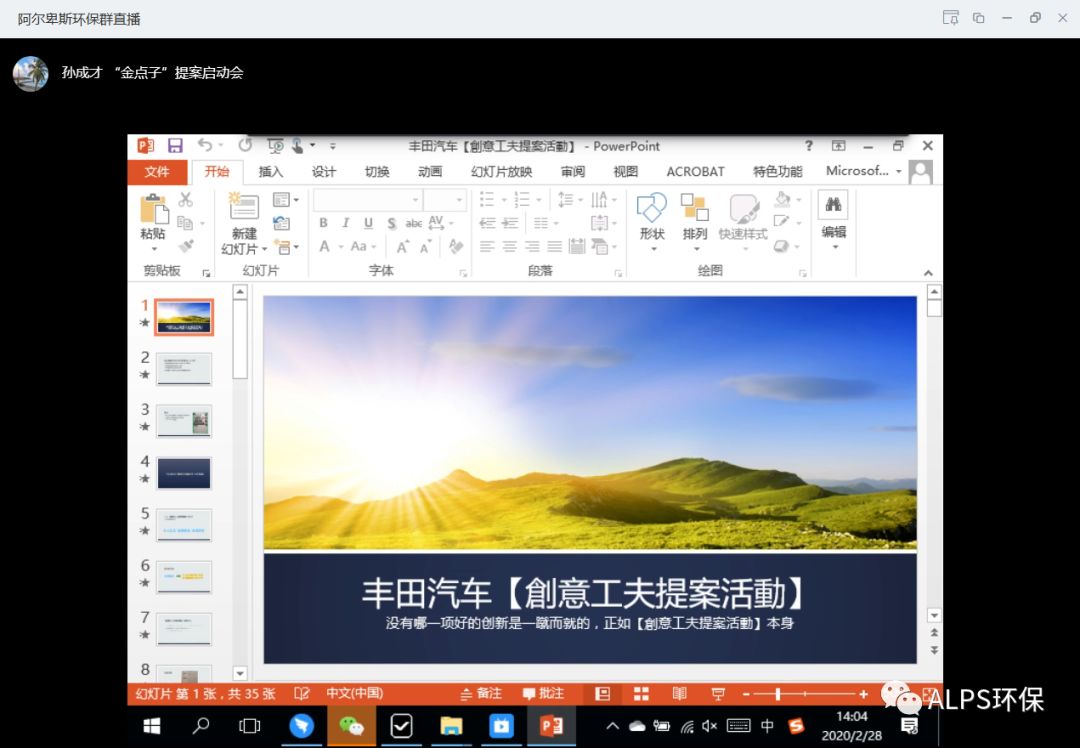Click the Section icon in slides group
The image size is (1080, 748).
(x=282, y=247)
